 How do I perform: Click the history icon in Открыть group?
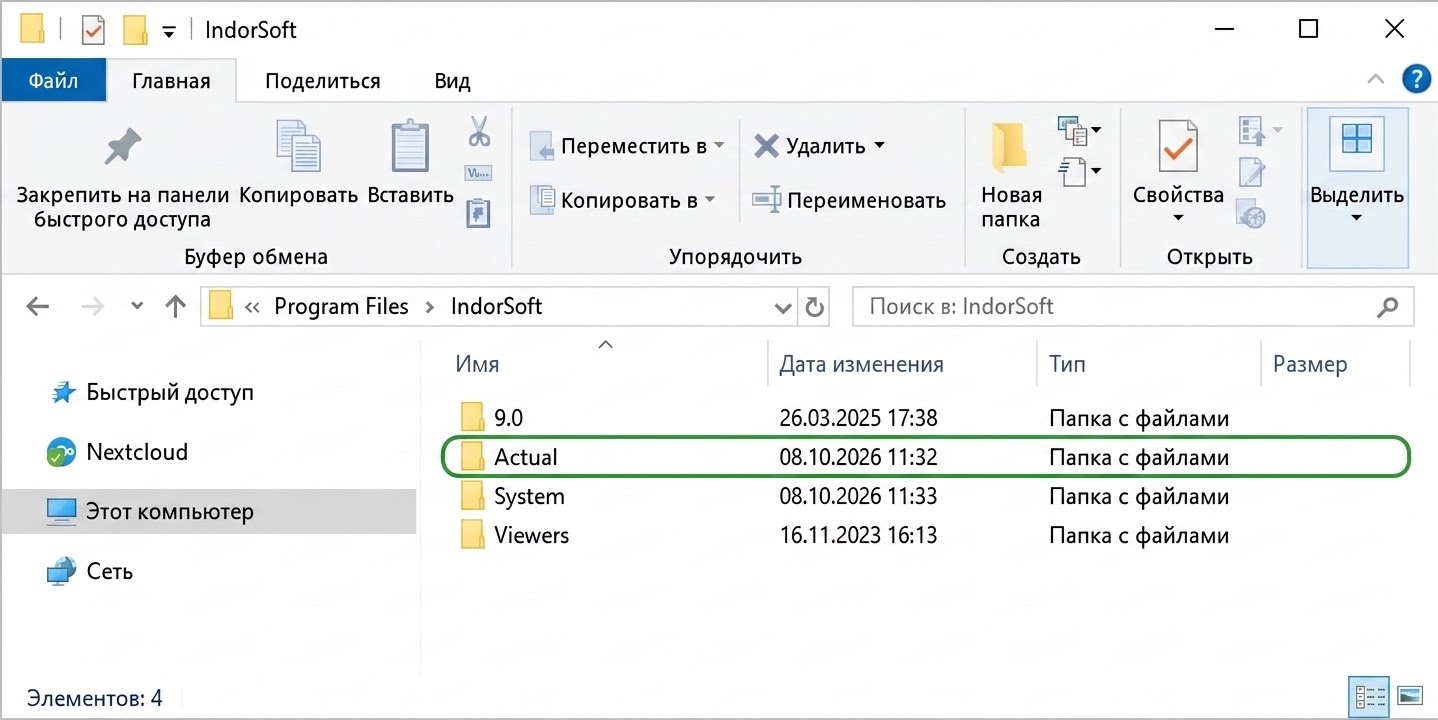(x=1251, y=213)
